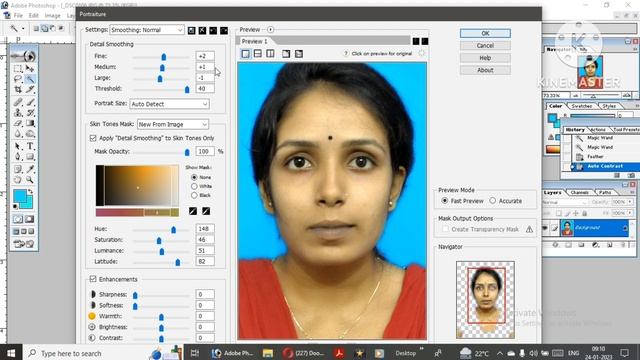Click Jump to ImageReady icon at toolbox bottom

pos(24,244)
